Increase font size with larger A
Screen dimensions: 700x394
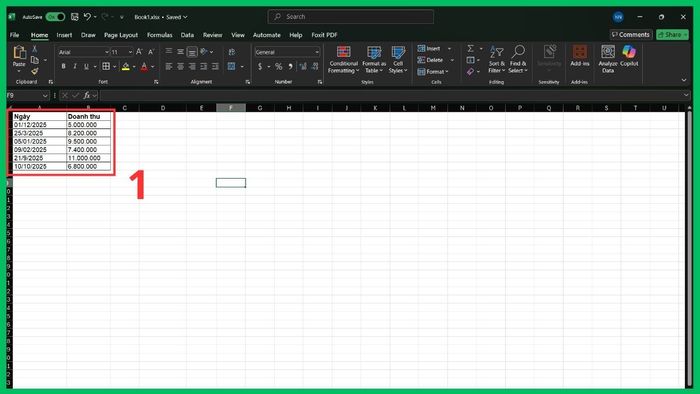coord(139,52)
